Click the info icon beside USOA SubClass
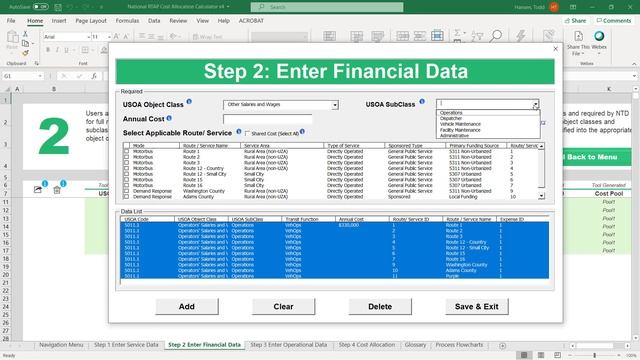Viewport: 640px width, 360px height. coord(422,101)
